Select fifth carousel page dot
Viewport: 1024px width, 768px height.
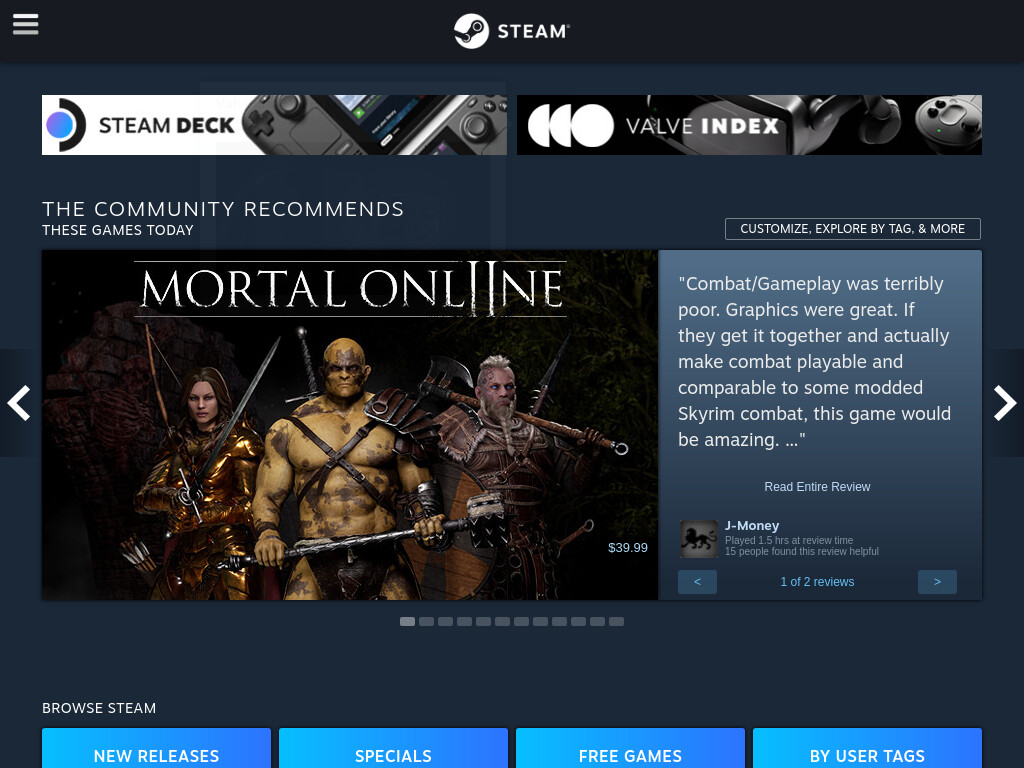click(x=483, y=622)
